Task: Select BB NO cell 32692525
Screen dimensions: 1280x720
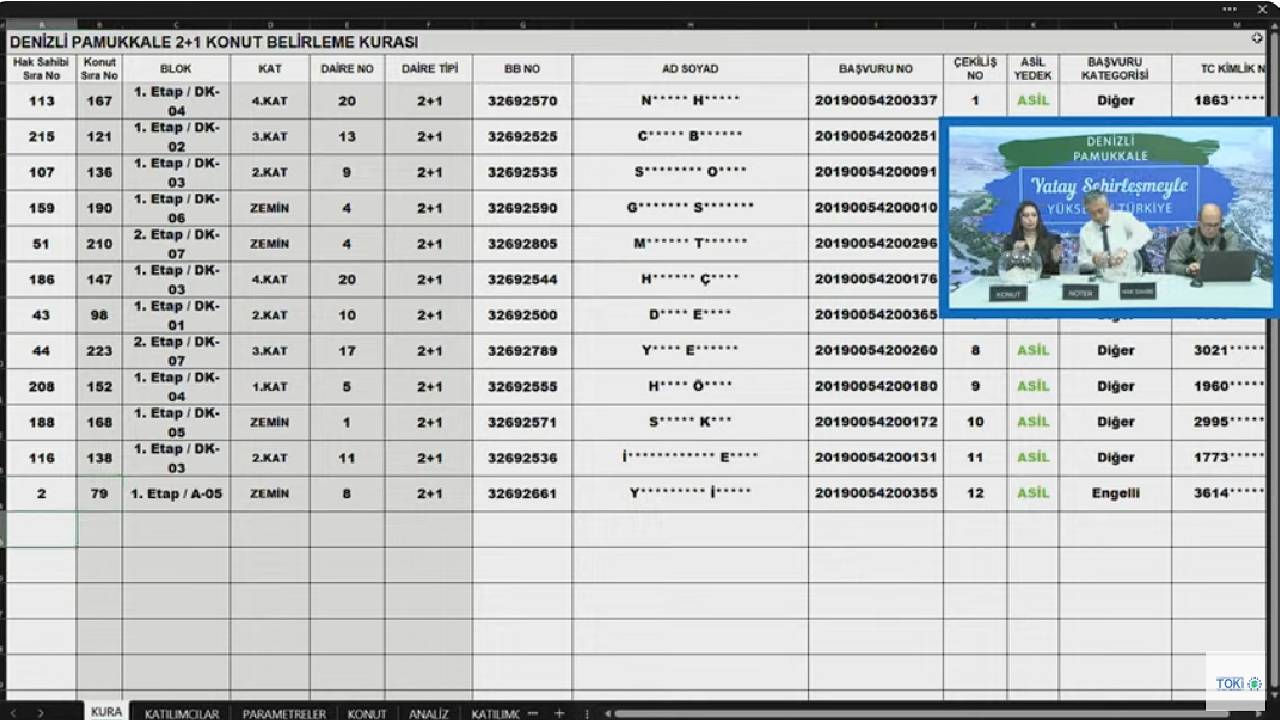Action: tap(522, 137)
